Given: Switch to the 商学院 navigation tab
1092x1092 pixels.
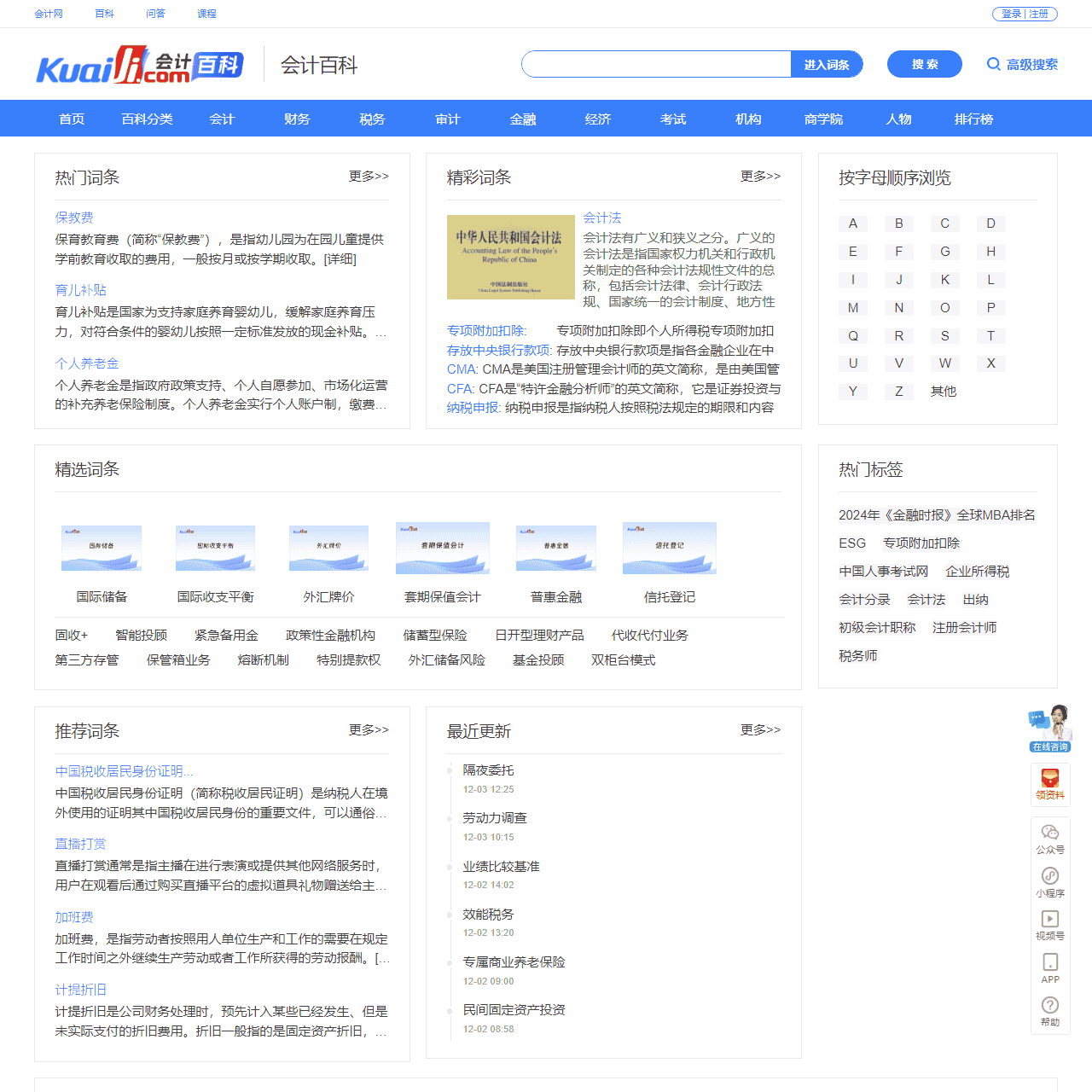Looking at the screenshot, I should (x=822, y=119).
